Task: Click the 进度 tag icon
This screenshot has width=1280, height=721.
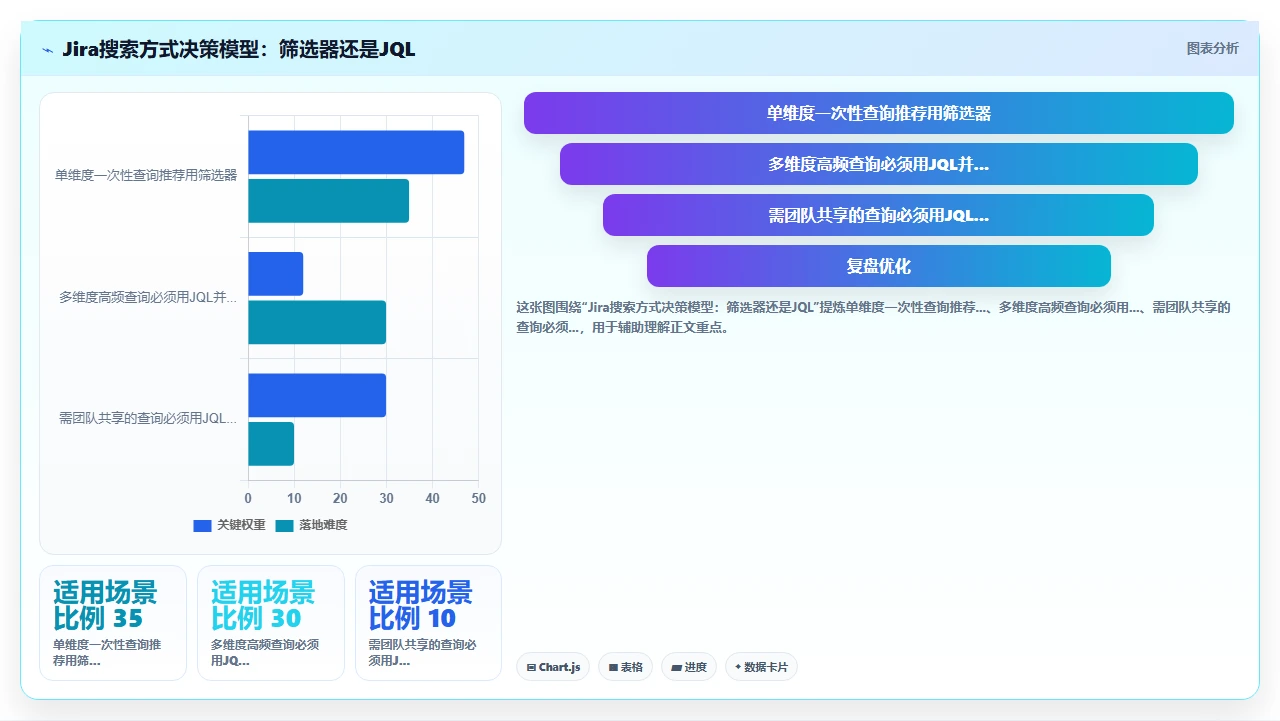Action: pos(677,667)
